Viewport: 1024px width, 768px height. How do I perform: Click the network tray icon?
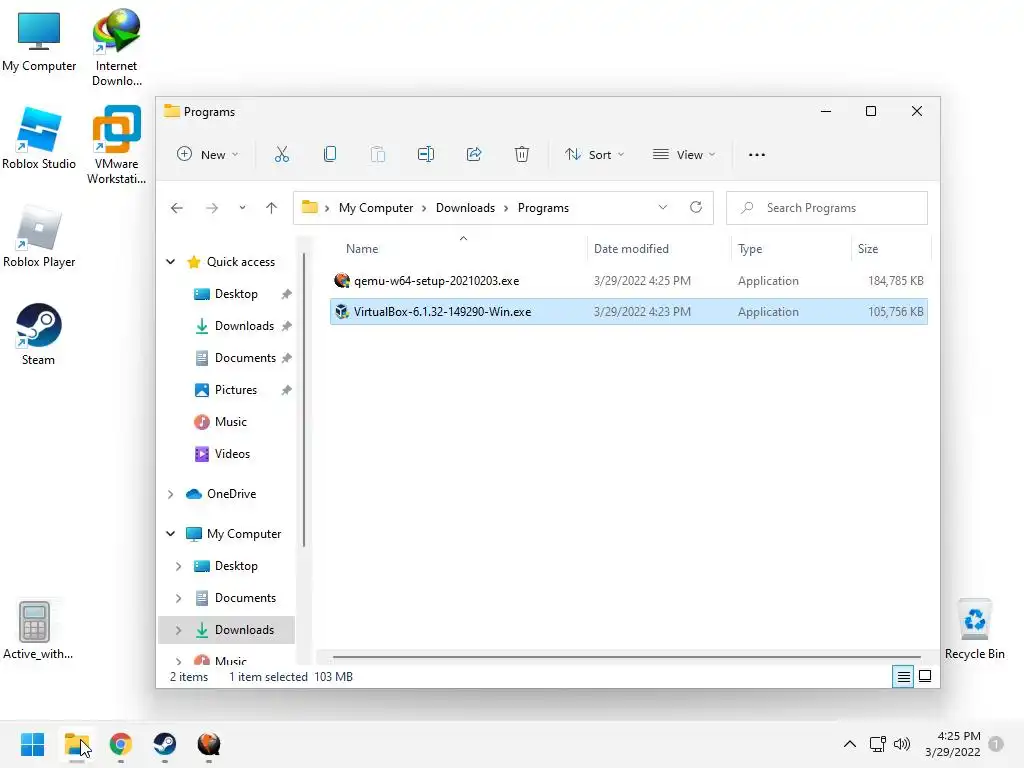[x=877, y=744]
